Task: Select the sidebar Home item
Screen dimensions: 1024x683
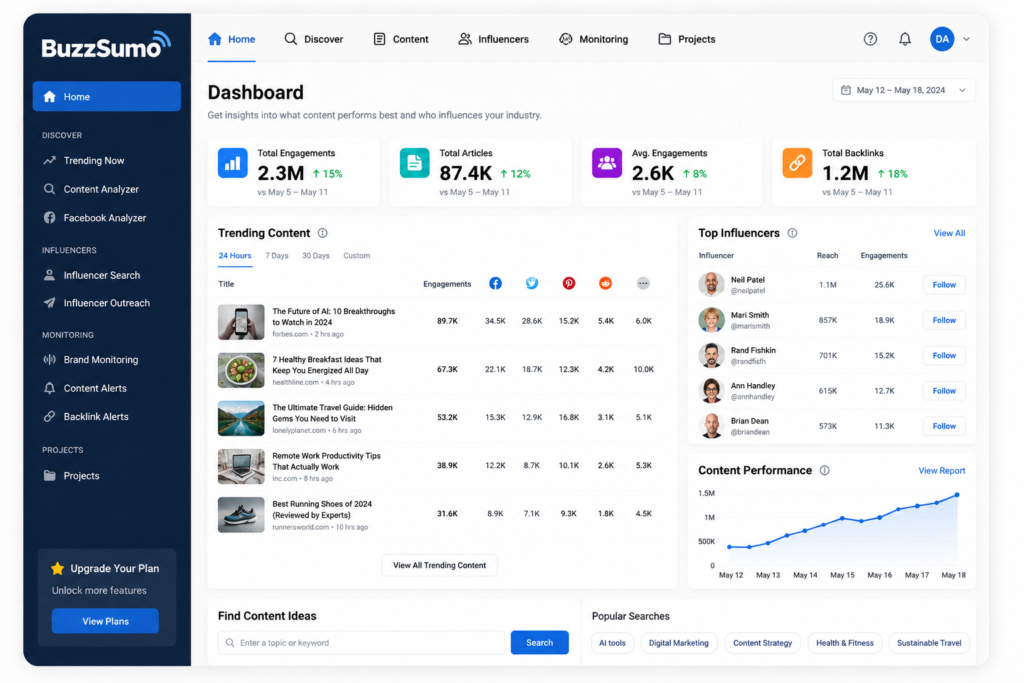Action: pos(106,97)
